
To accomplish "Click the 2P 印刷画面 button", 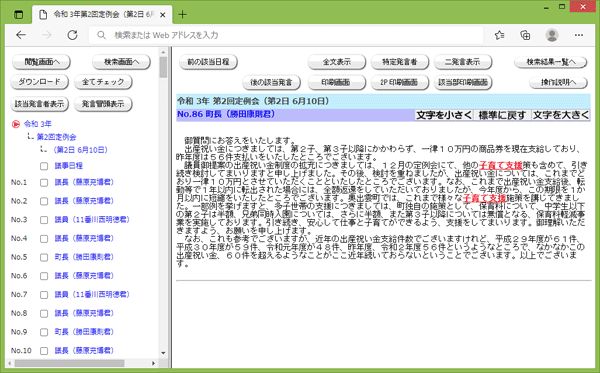I will pyautogui.click(x=399, y=82).
